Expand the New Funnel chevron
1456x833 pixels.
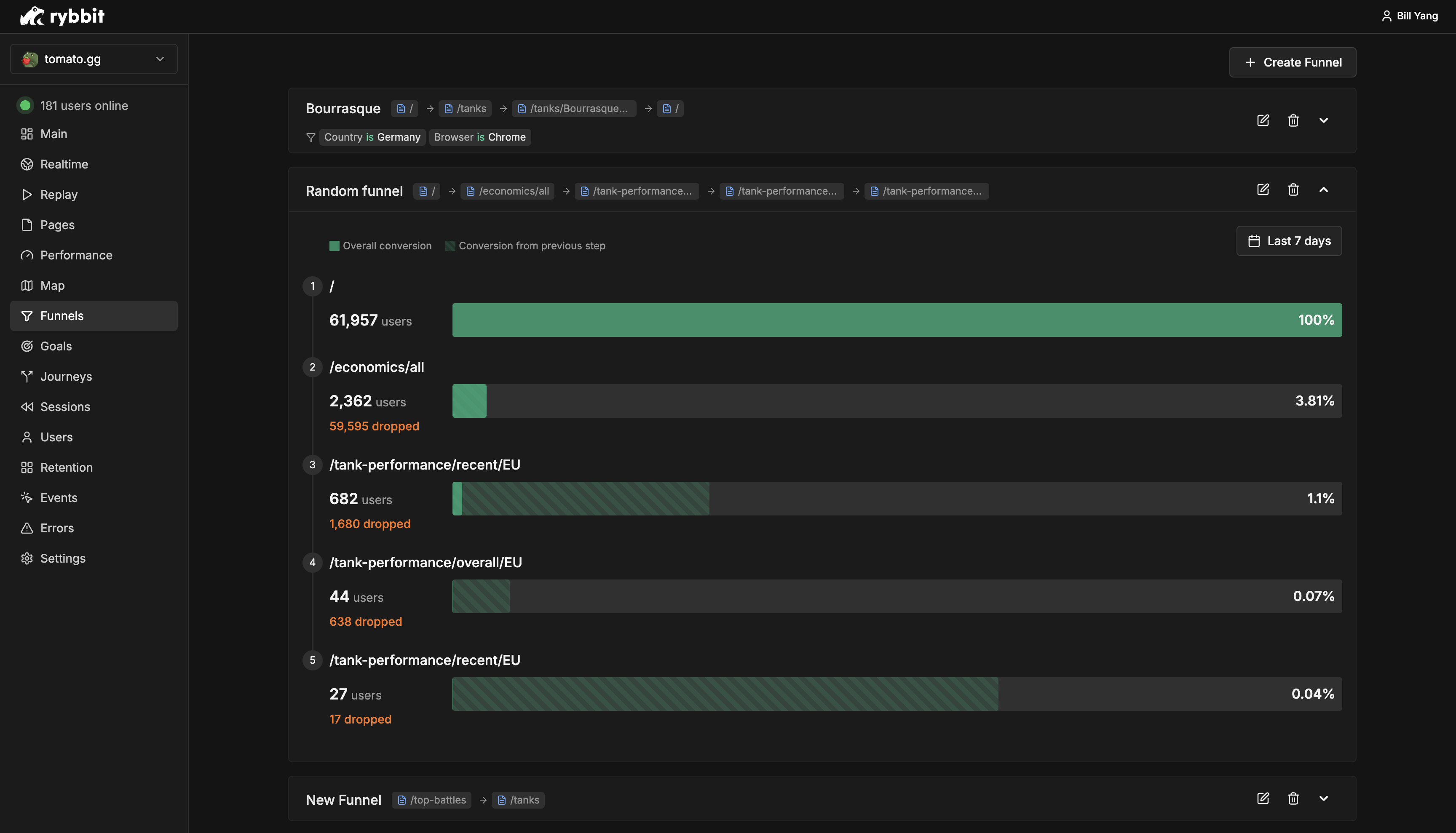[x=1323, y=798]
